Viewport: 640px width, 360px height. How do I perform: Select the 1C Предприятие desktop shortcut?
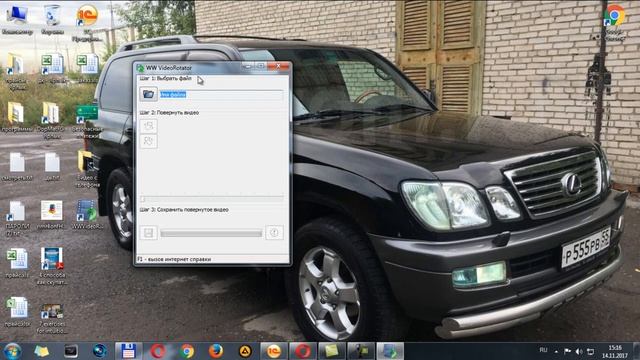coord(87,22)
